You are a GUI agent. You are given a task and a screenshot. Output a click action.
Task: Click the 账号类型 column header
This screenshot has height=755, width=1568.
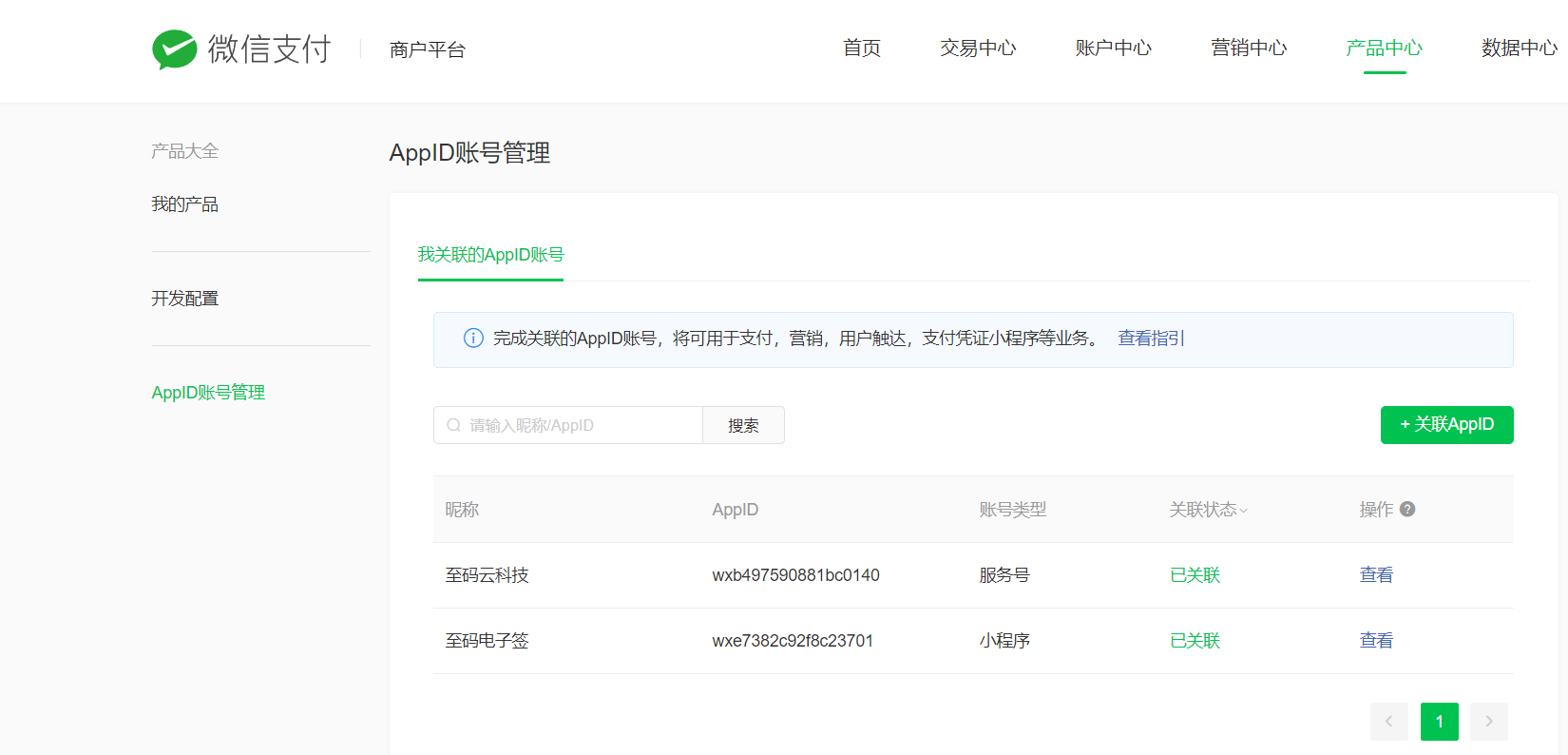pos(1013,510)
